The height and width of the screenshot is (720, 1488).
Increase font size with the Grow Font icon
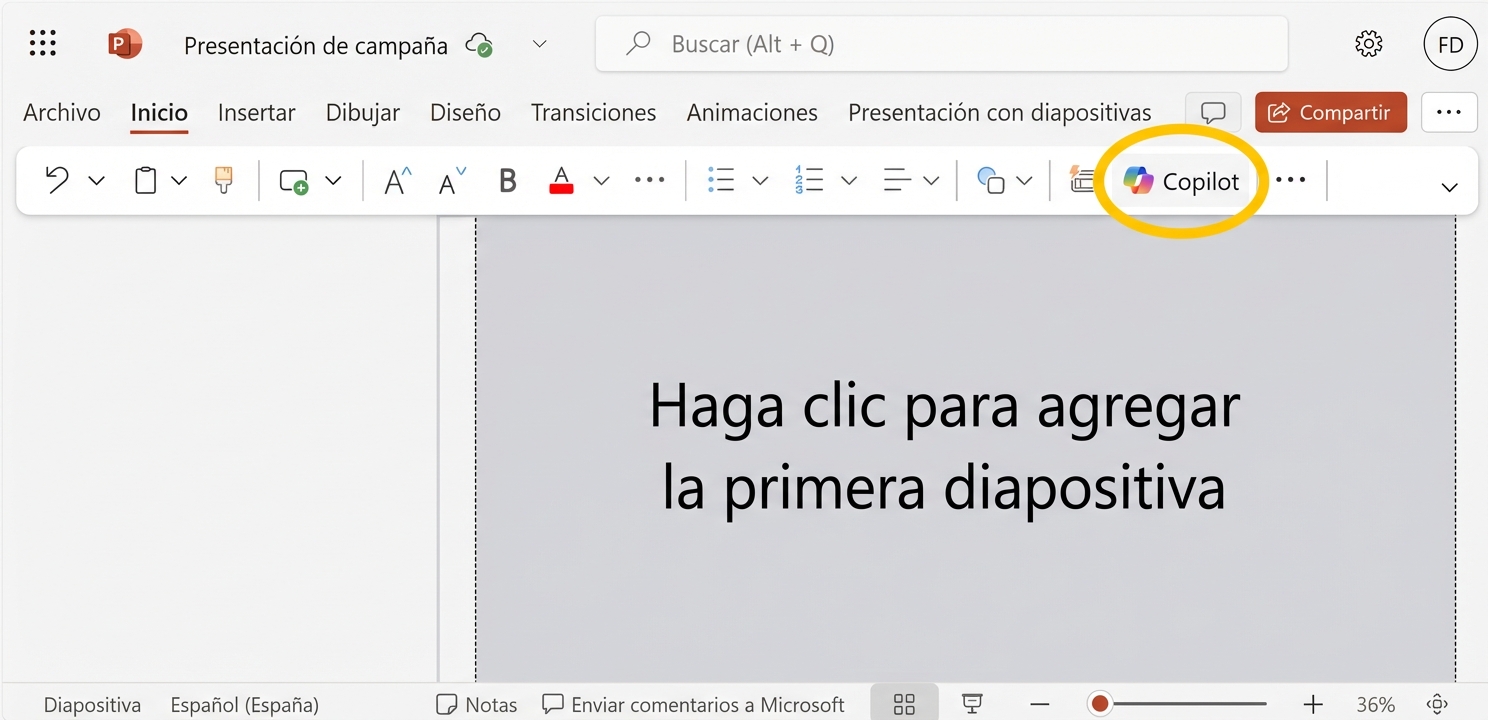(x=394, y=180)
